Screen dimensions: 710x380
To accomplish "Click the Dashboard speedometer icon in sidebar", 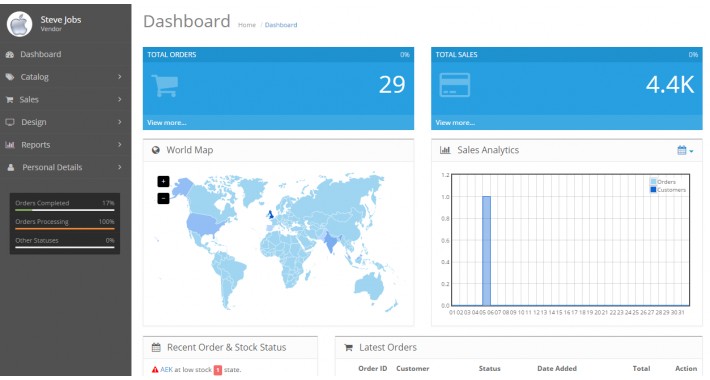I will (x=10, y=54).
